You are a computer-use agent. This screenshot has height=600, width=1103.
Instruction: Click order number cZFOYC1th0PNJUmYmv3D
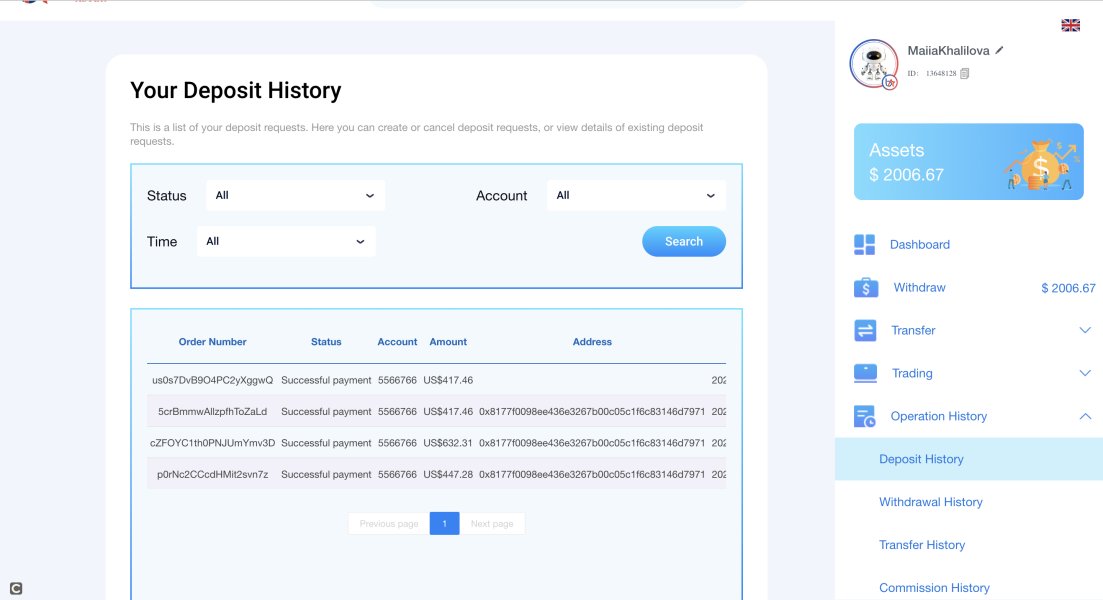pos(212,443)
